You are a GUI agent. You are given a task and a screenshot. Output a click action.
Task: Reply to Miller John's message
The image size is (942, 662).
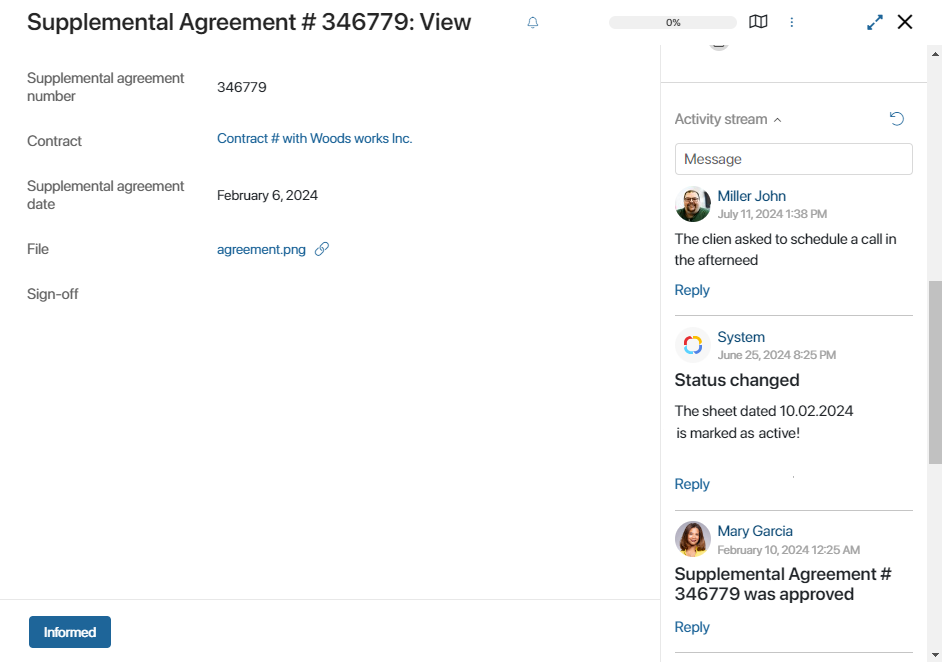coord(692,290)
